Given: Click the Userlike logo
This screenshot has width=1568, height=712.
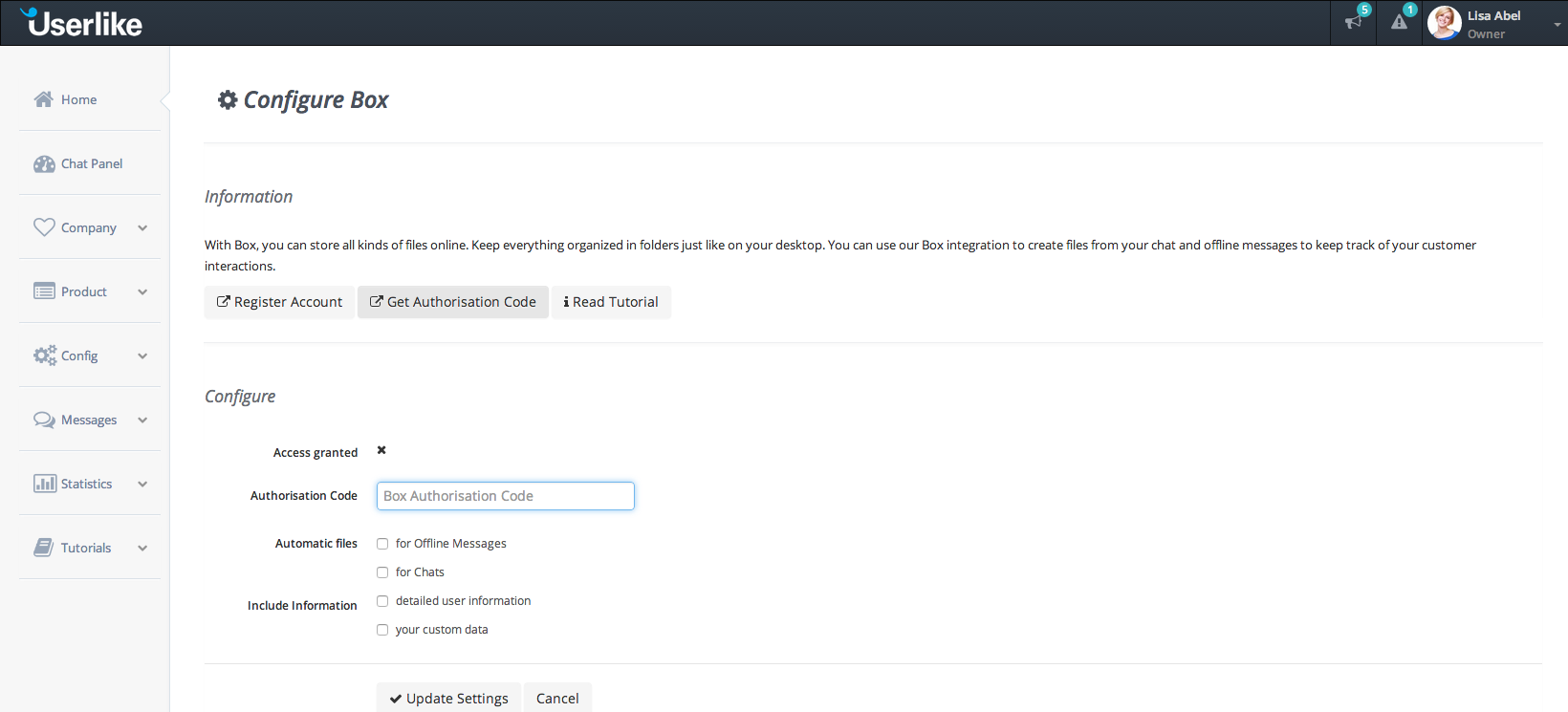Looking at the screenshot, I should 81,23.
